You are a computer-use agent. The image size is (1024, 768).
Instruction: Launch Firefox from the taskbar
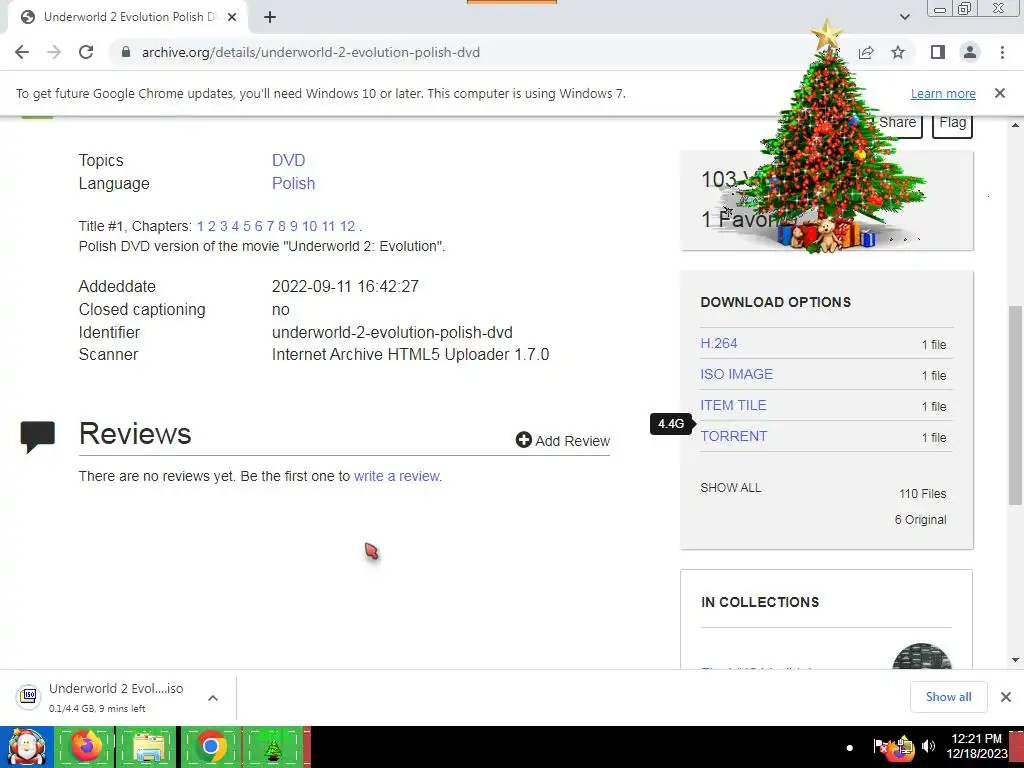[85, 747]
